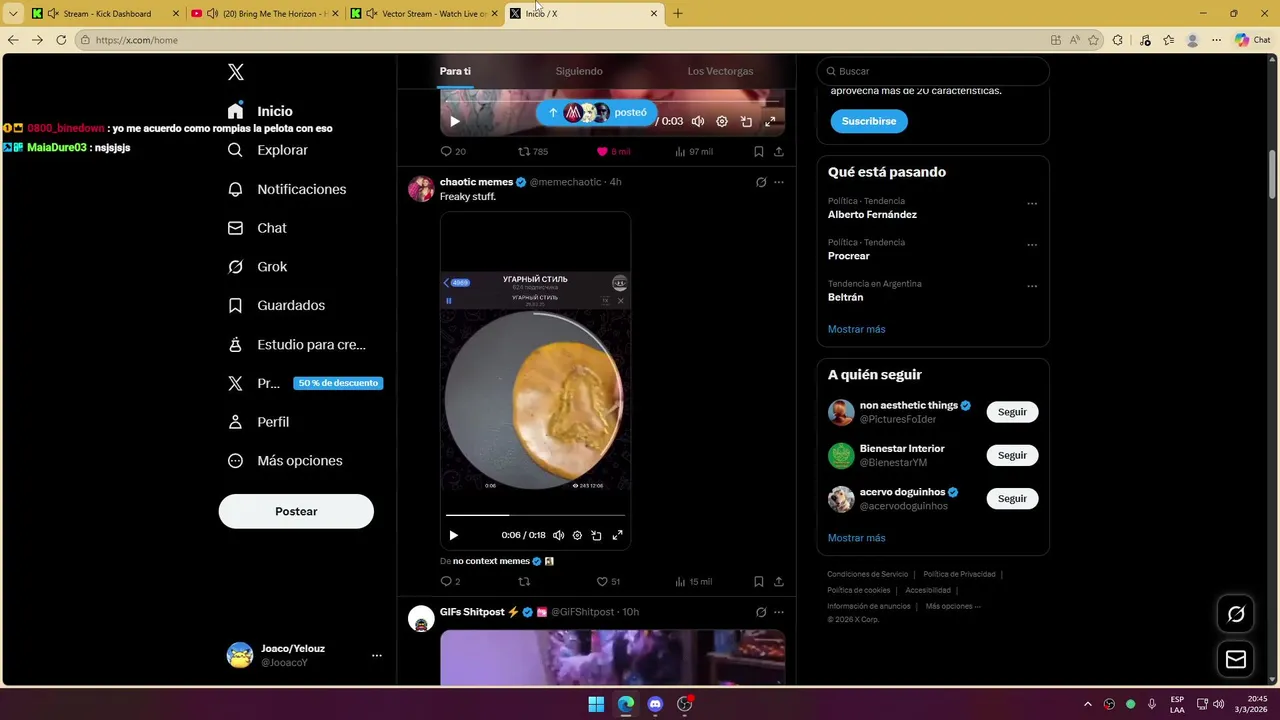This screenshot has width=1280, height=720.
Task: Share the chaotic memes post
Action: click(779, 581)
